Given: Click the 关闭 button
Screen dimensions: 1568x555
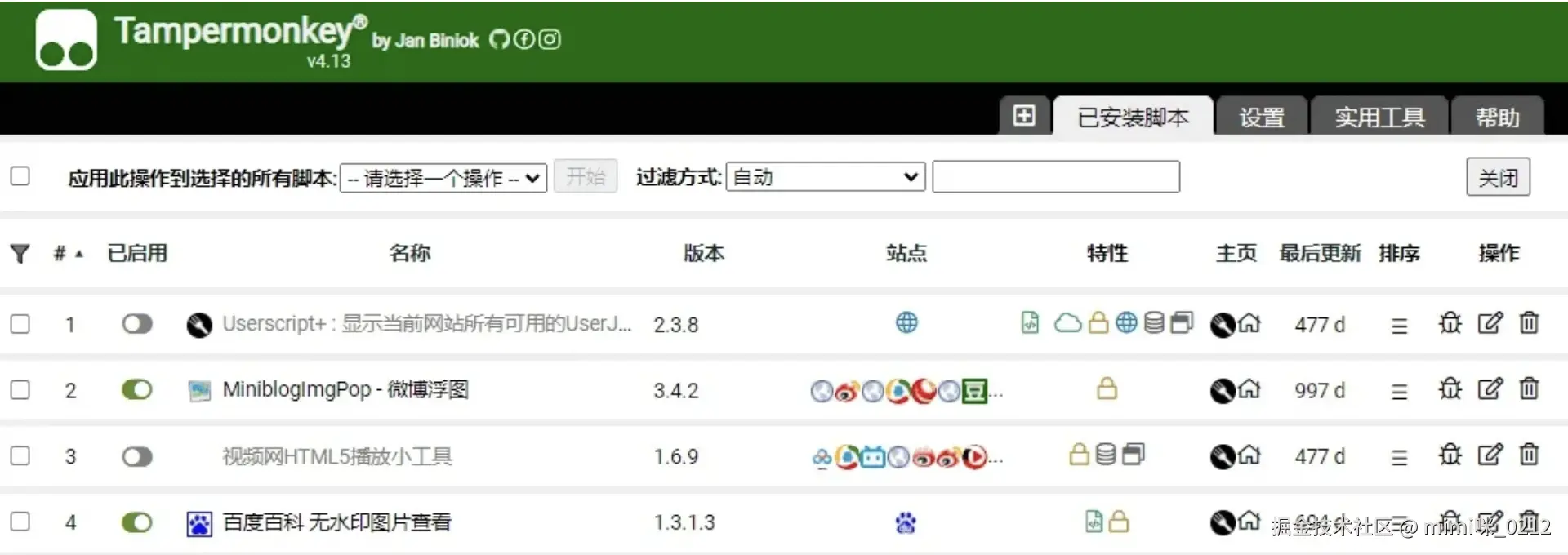Looking at the screenshot, I should tap(1498, 177).
